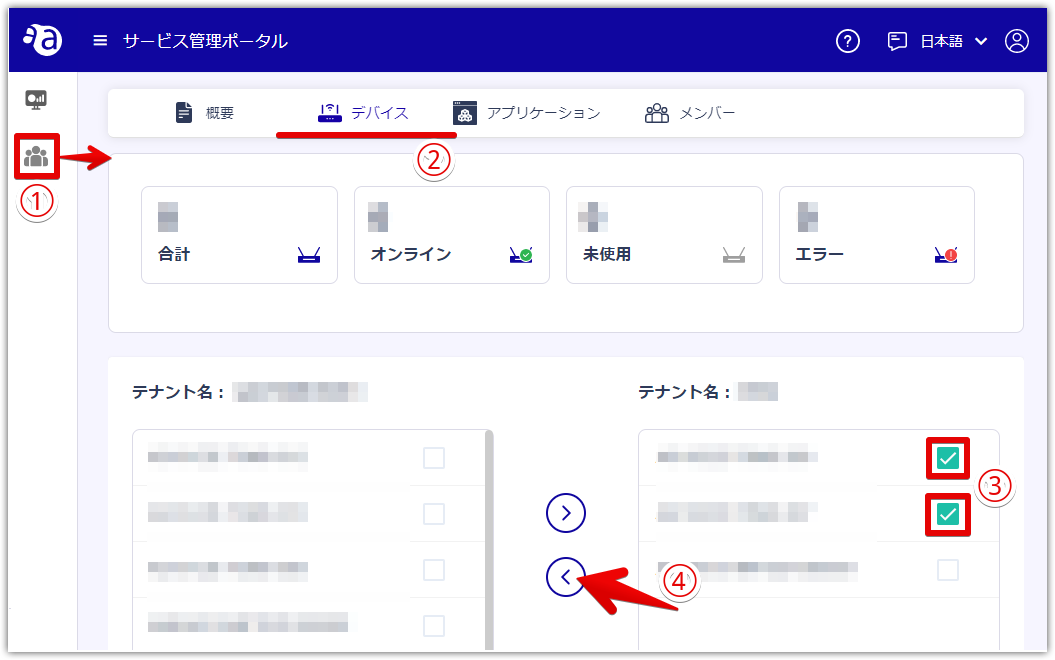Move devices right with the arrow button
This screenshot has width=1055, height=660.
[x=566, y=513]
